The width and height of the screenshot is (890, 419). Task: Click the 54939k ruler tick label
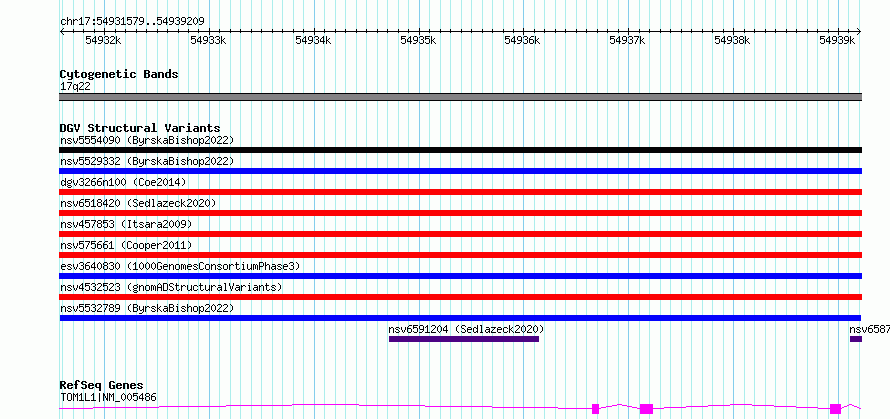point(837,40)
